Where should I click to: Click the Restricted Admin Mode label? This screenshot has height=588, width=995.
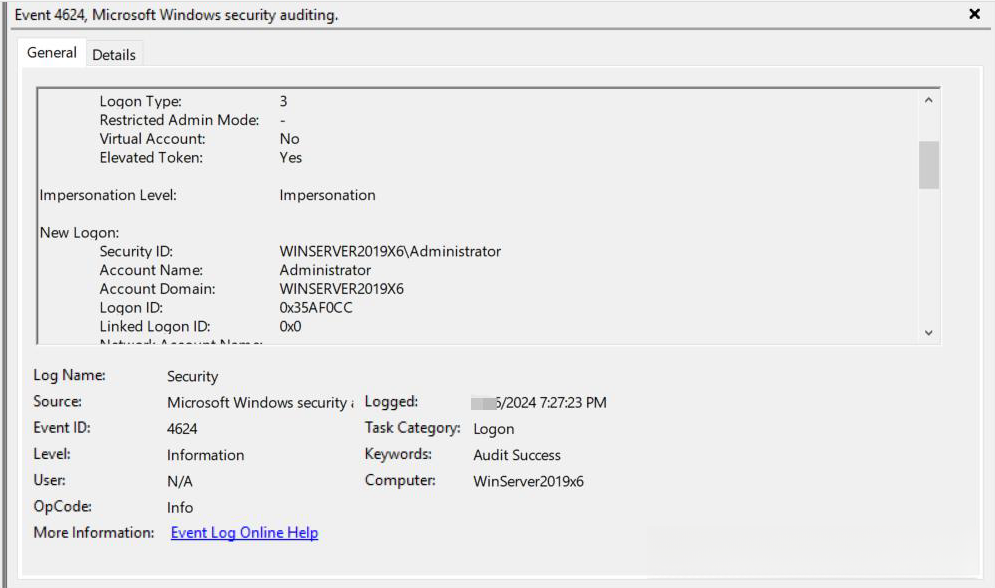pyautogui.click(x=179, y=121)
